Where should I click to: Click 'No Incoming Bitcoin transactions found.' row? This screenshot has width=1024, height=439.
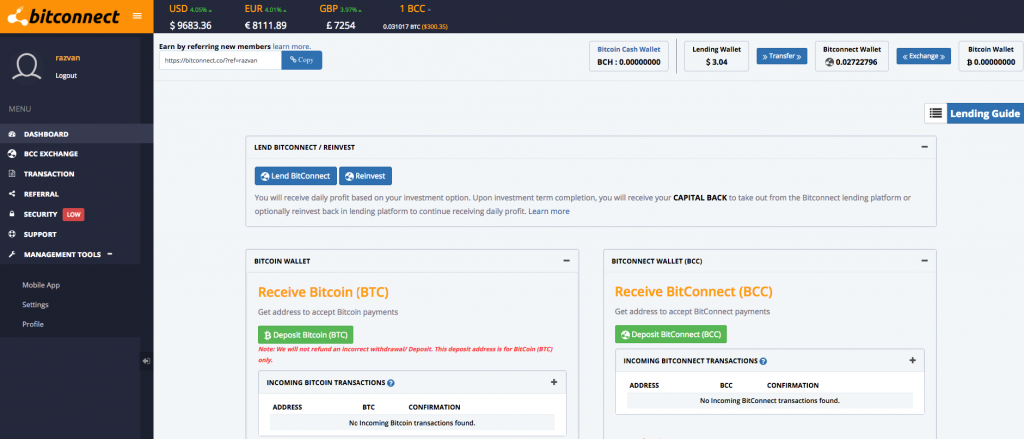412,423
